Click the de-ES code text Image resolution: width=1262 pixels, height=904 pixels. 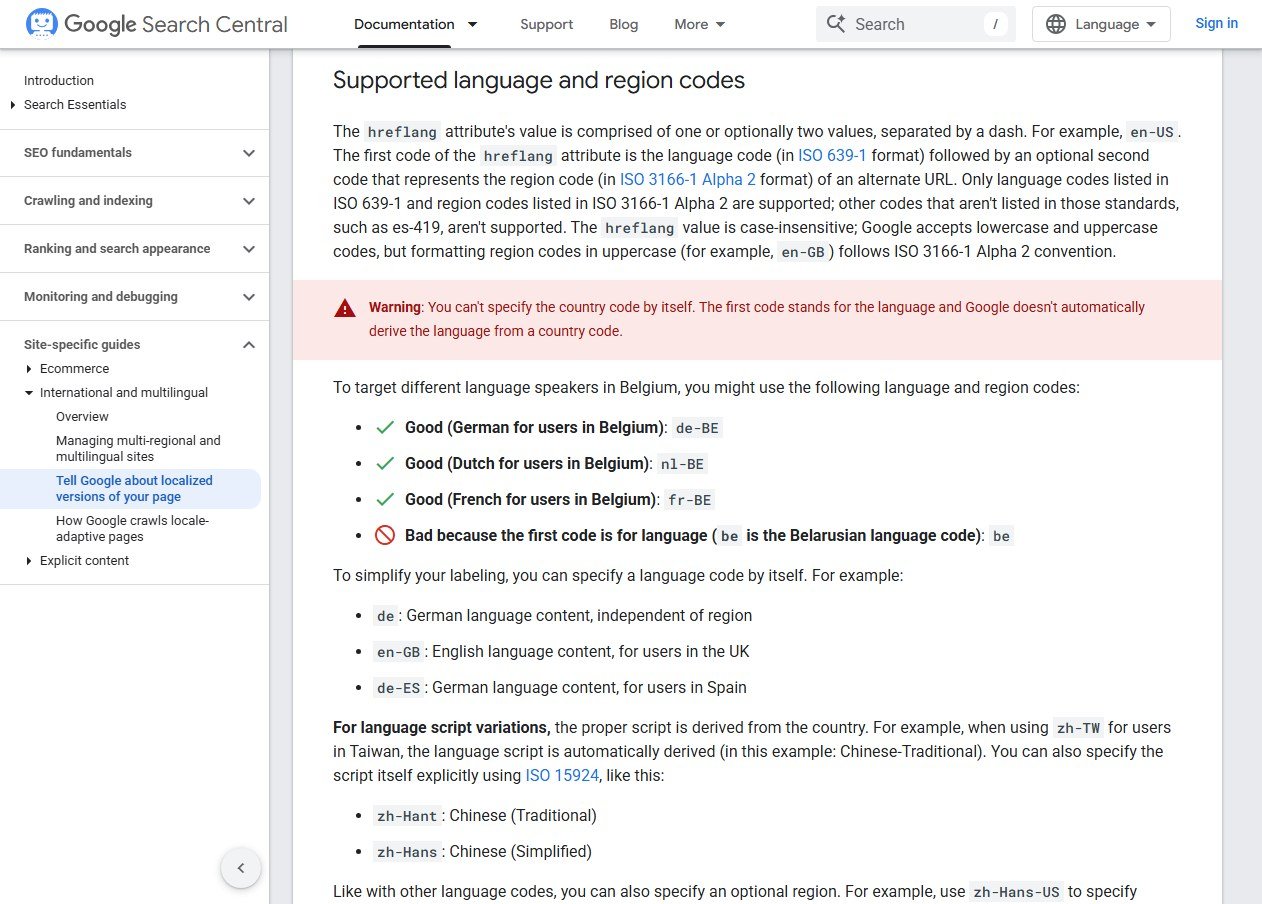click(398, 688)
